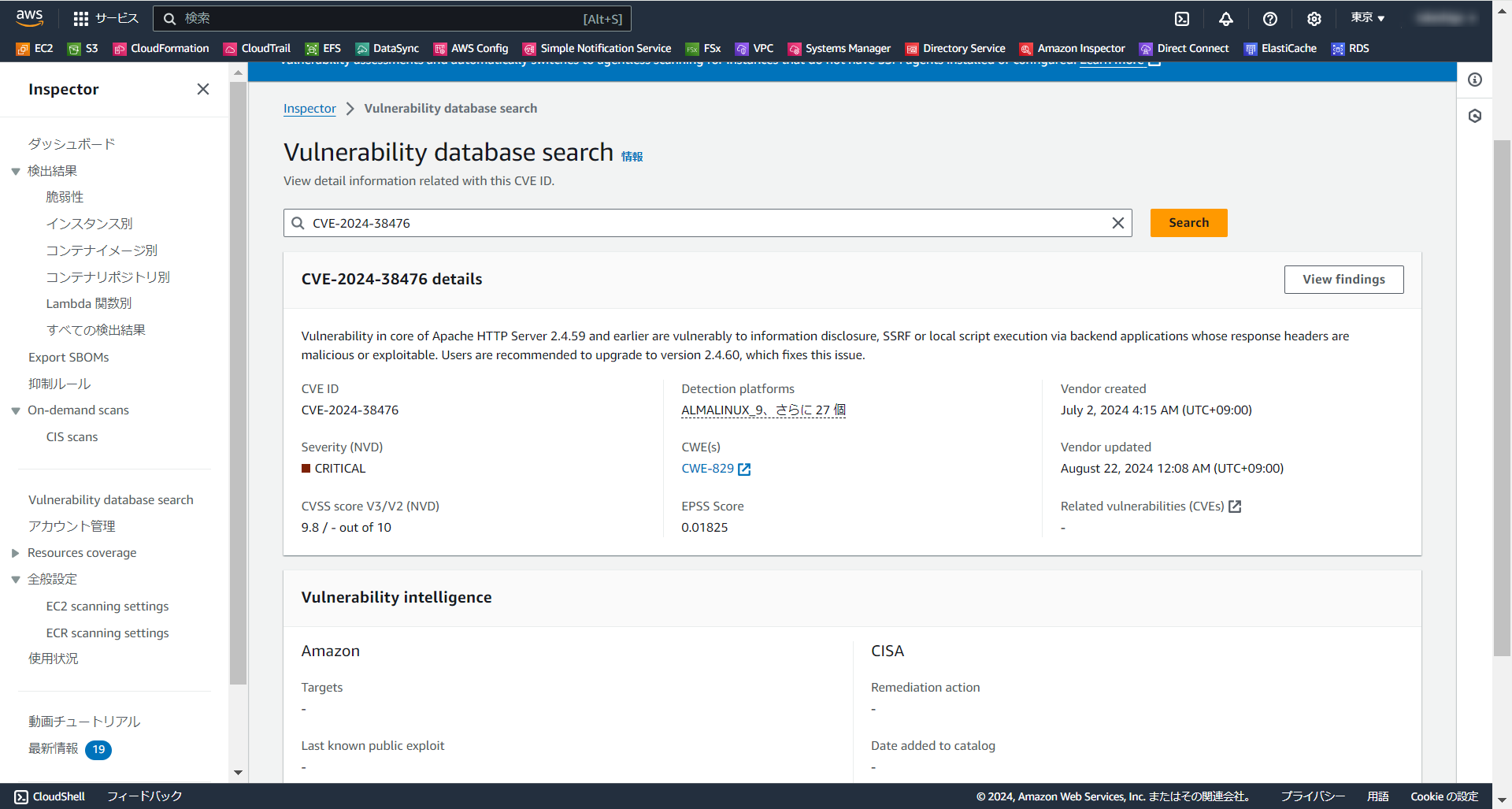Open CloudTrail favorites shortcut
The width and height of the screenshot is (1512, 809).
pyautogui.click(x=258, y=48)
